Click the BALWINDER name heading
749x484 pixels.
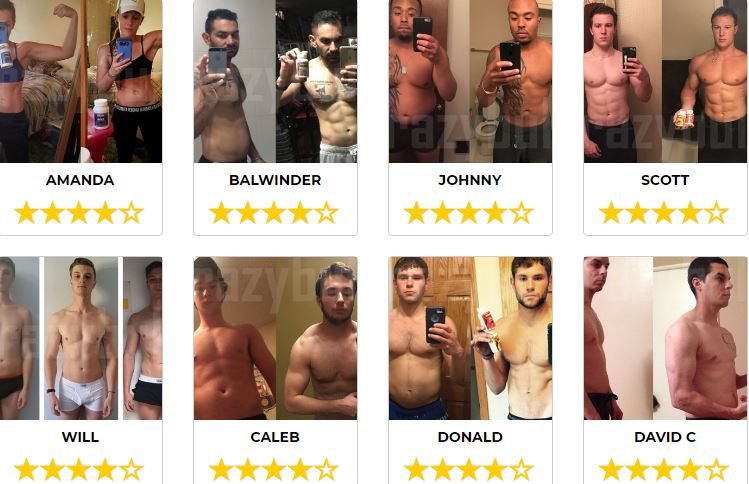click(x=275, y=180)
